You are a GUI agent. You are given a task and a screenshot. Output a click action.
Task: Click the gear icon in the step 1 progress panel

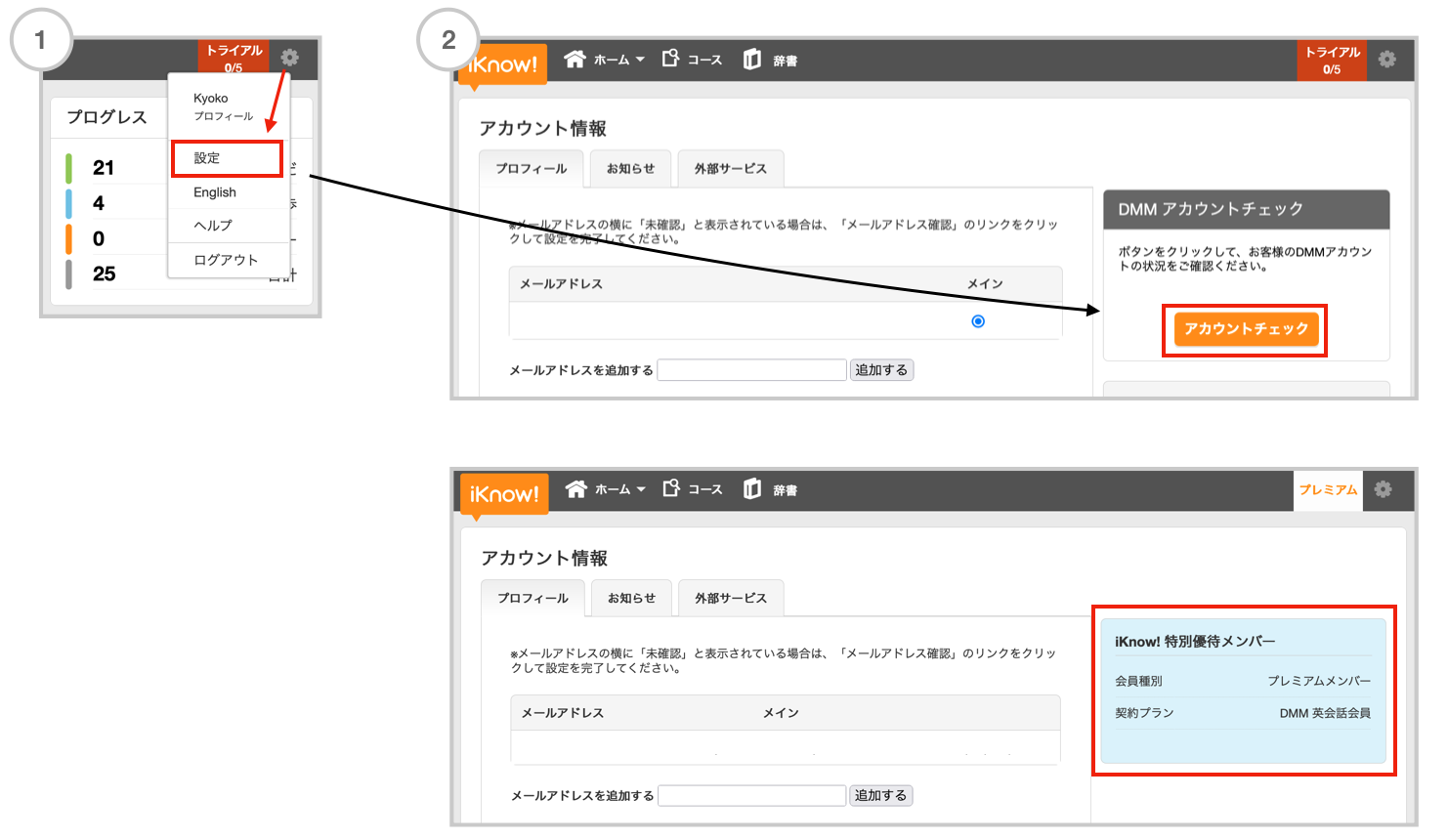click(x=290, y=58)
